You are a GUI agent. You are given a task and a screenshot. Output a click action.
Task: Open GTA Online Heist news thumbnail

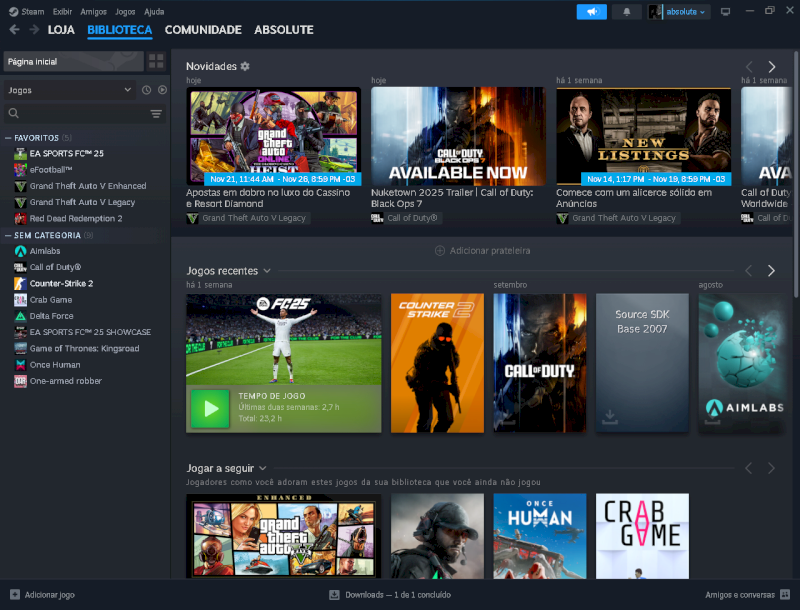click(273, 136)
